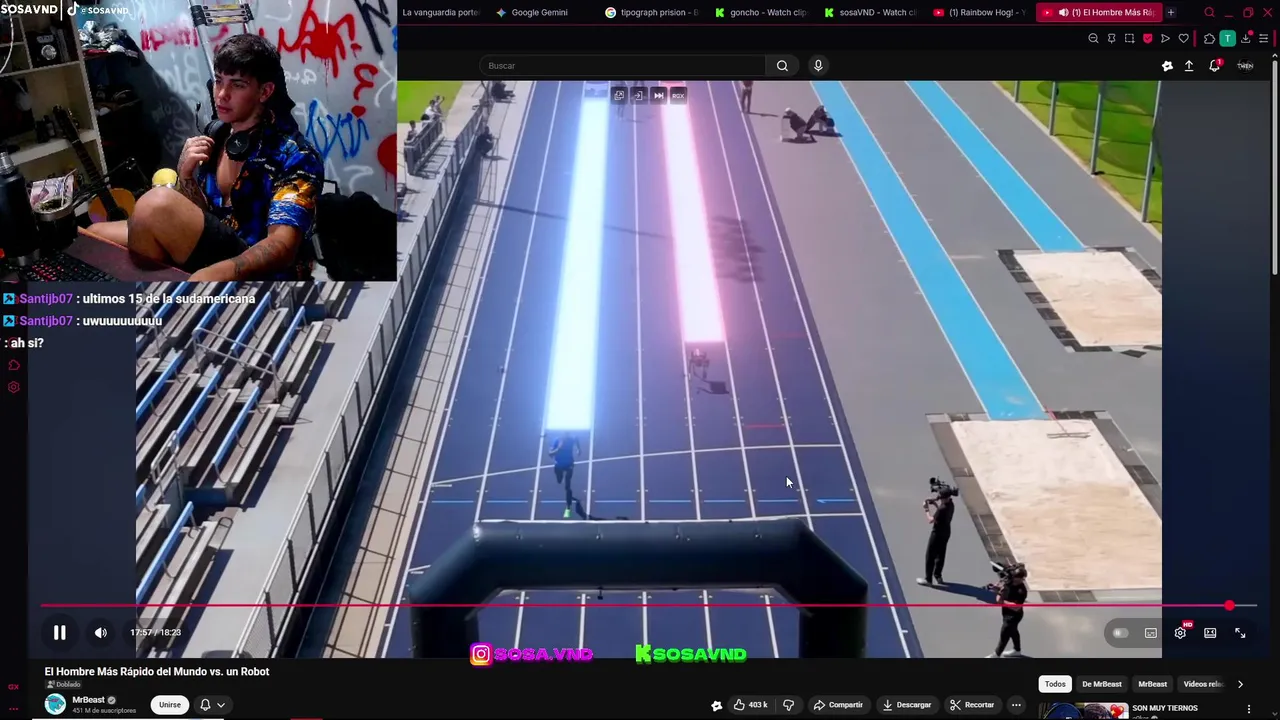
Task: Click the player play icon in toolbar
Action: [x=1165, y=39]
